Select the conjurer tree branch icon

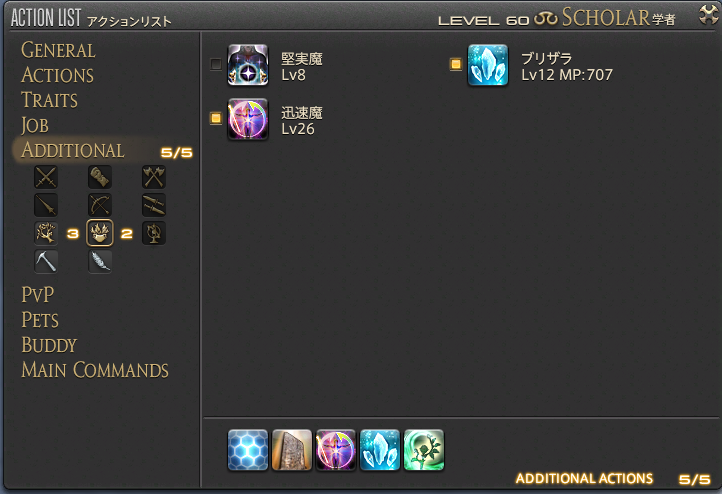46,233
